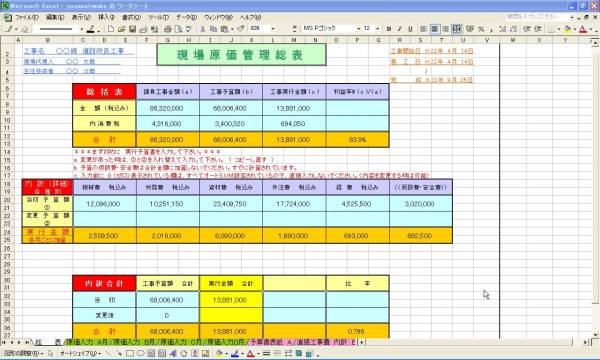Click the Print icon in toolbar
This screenshot has width=600, height=360.
[x=167, y=29]
